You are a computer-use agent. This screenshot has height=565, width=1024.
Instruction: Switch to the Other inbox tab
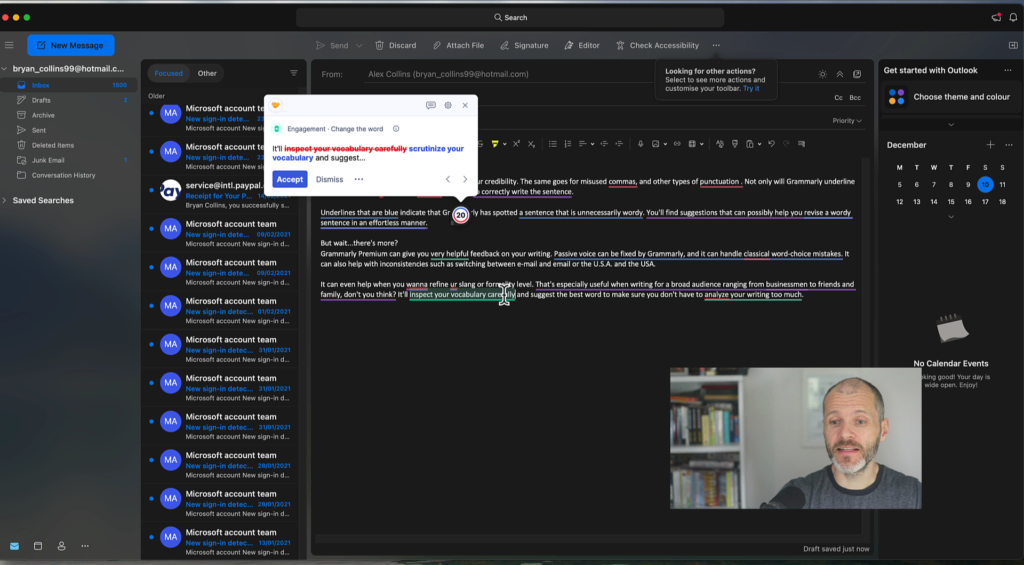207,73
